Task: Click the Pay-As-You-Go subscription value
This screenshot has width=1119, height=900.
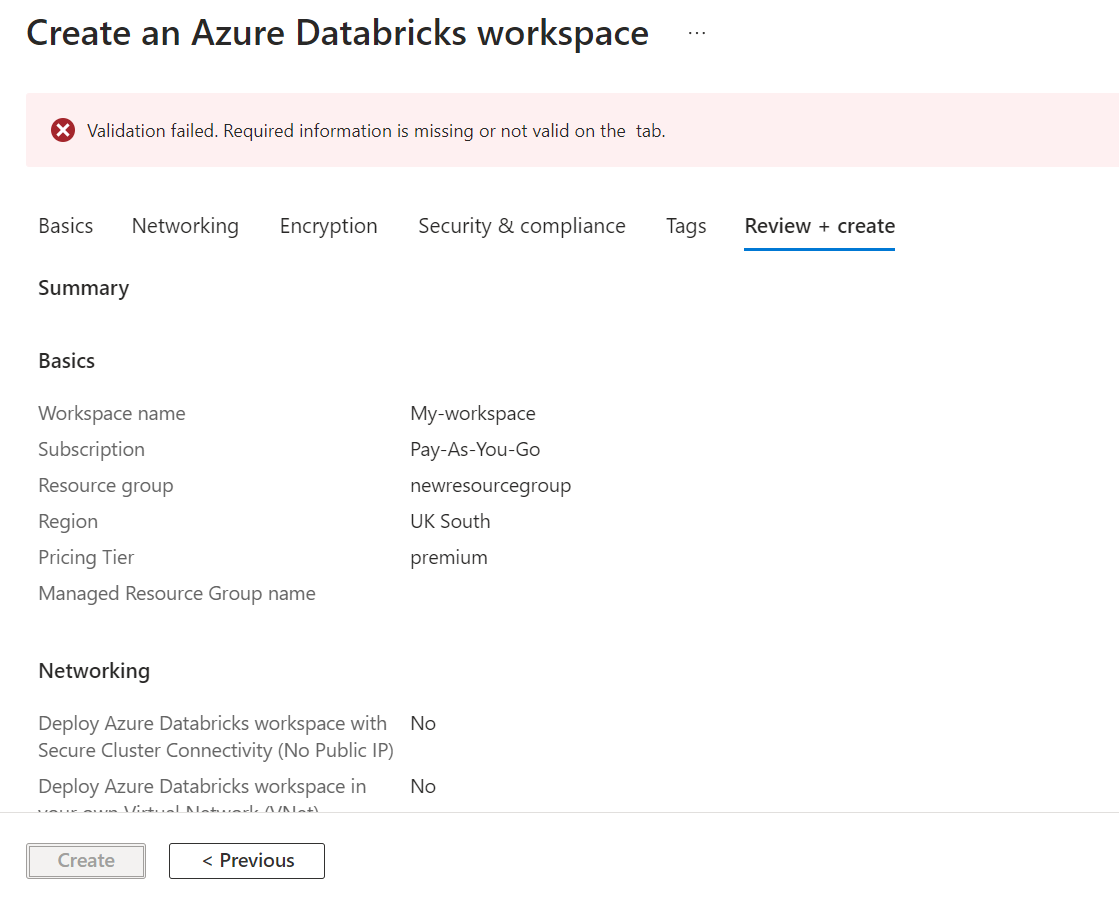Action: click(475, 449)
